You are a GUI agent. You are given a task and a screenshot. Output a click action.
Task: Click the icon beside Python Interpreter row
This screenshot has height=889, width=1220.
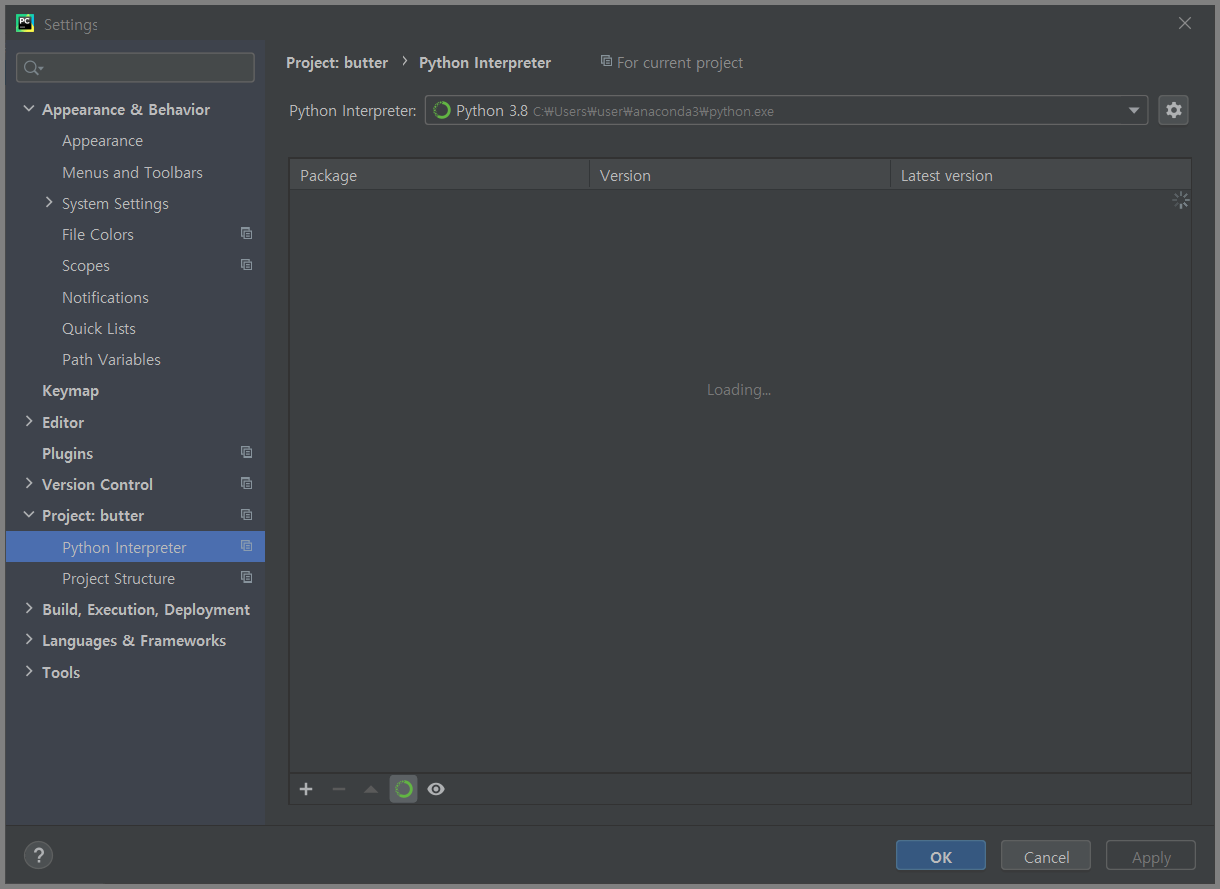coord(246,546)
